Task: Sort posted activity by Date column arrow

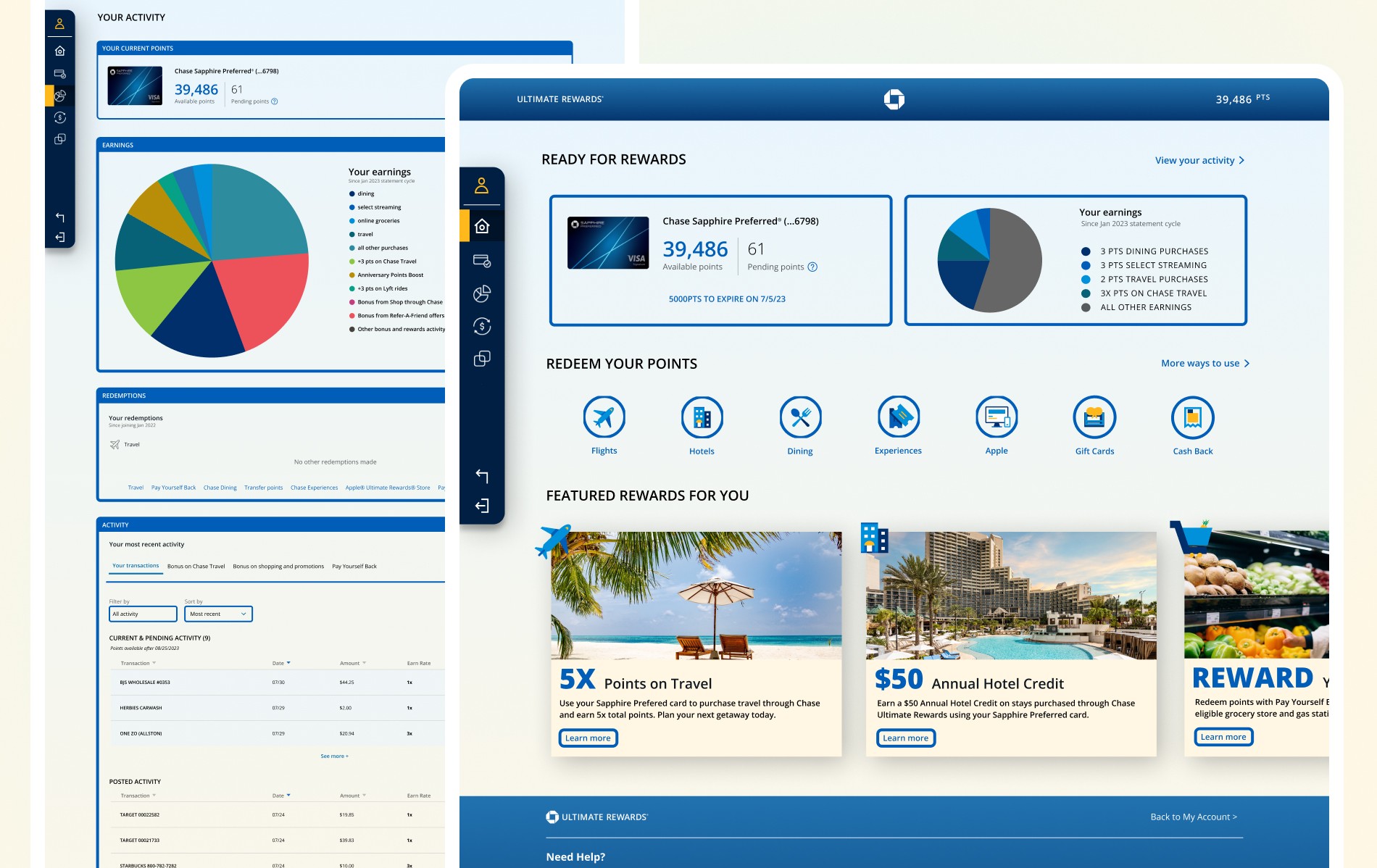Action: click(x=288, y=796)
